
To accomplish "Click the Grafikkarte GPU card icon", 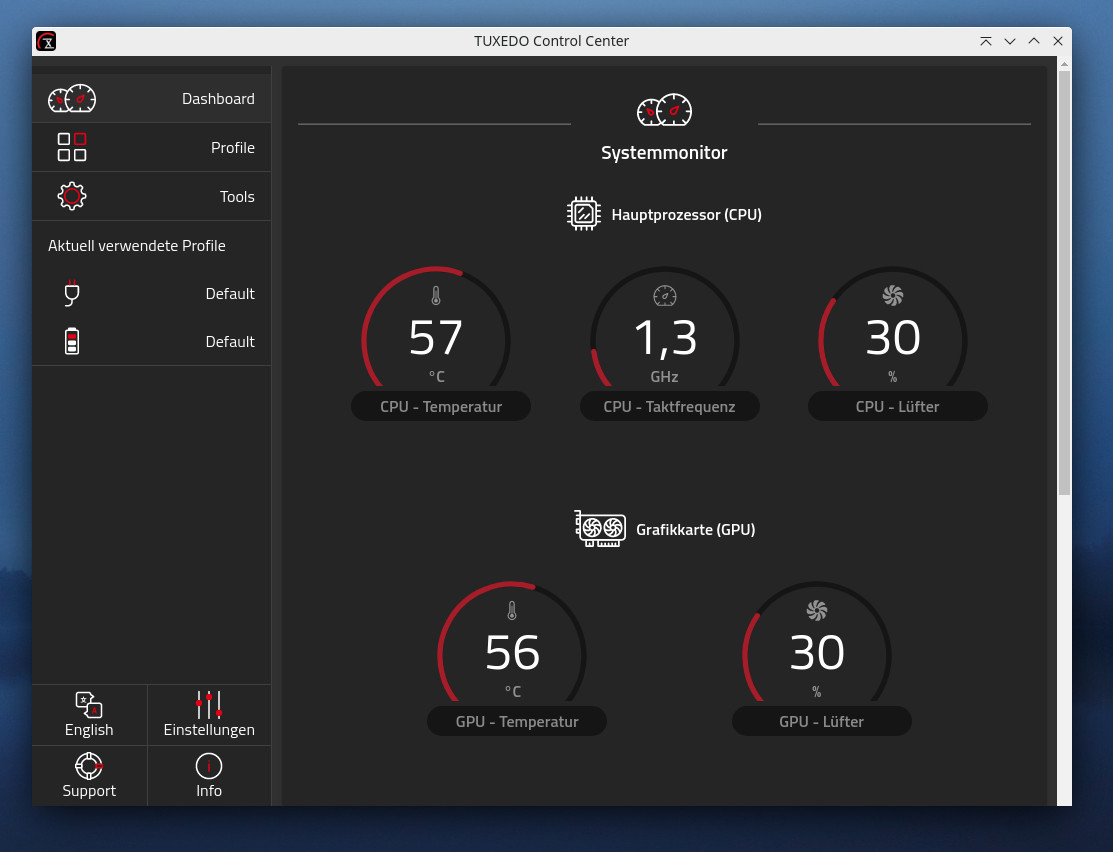I will click(600, 529).
